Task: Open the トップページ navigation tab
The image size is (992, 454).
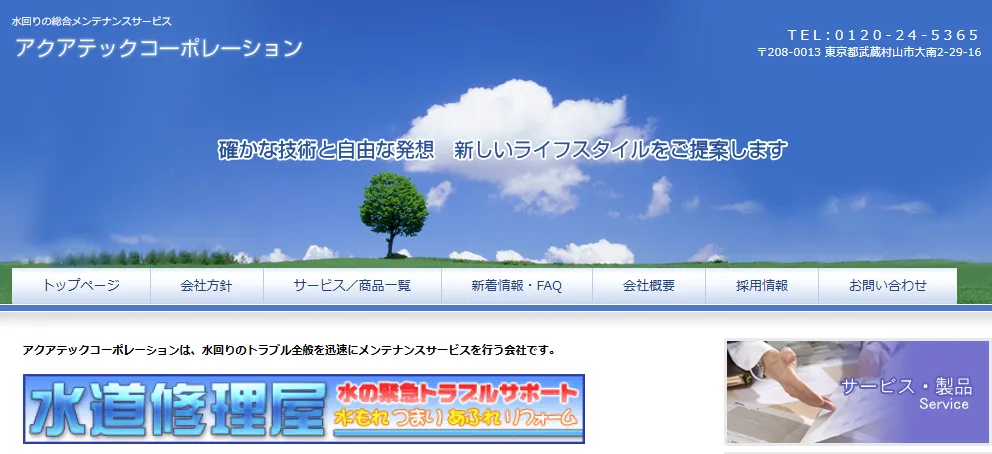Action: click(x=81, y=286)
